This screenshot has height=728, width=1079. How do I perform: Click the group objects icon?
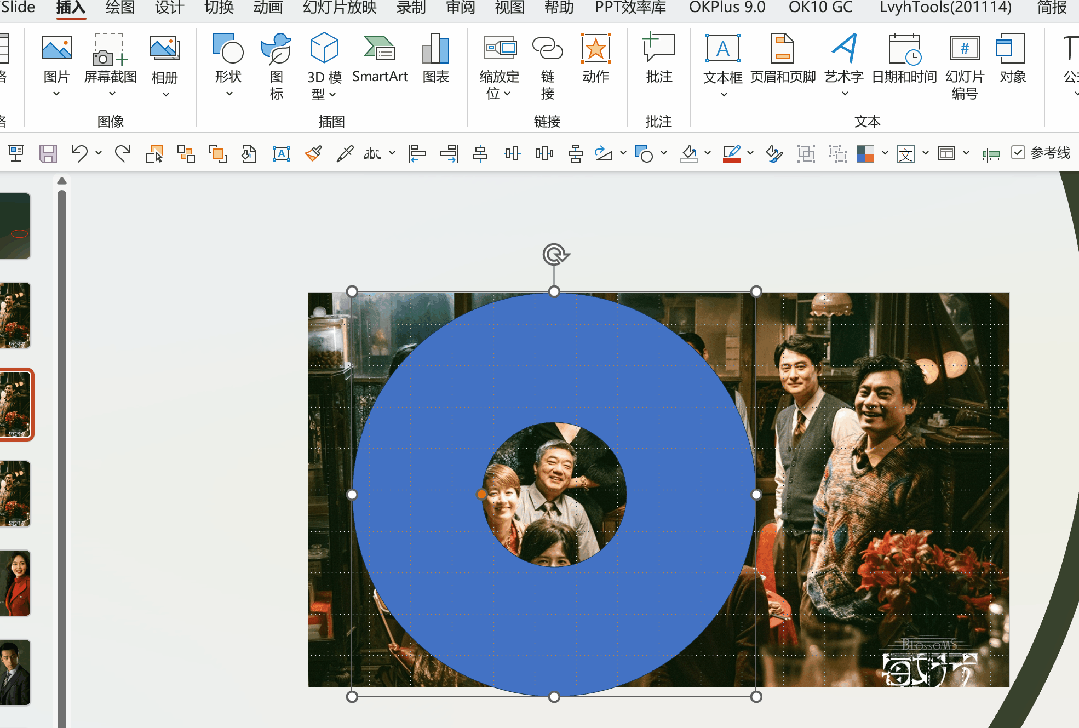(806, 153)
